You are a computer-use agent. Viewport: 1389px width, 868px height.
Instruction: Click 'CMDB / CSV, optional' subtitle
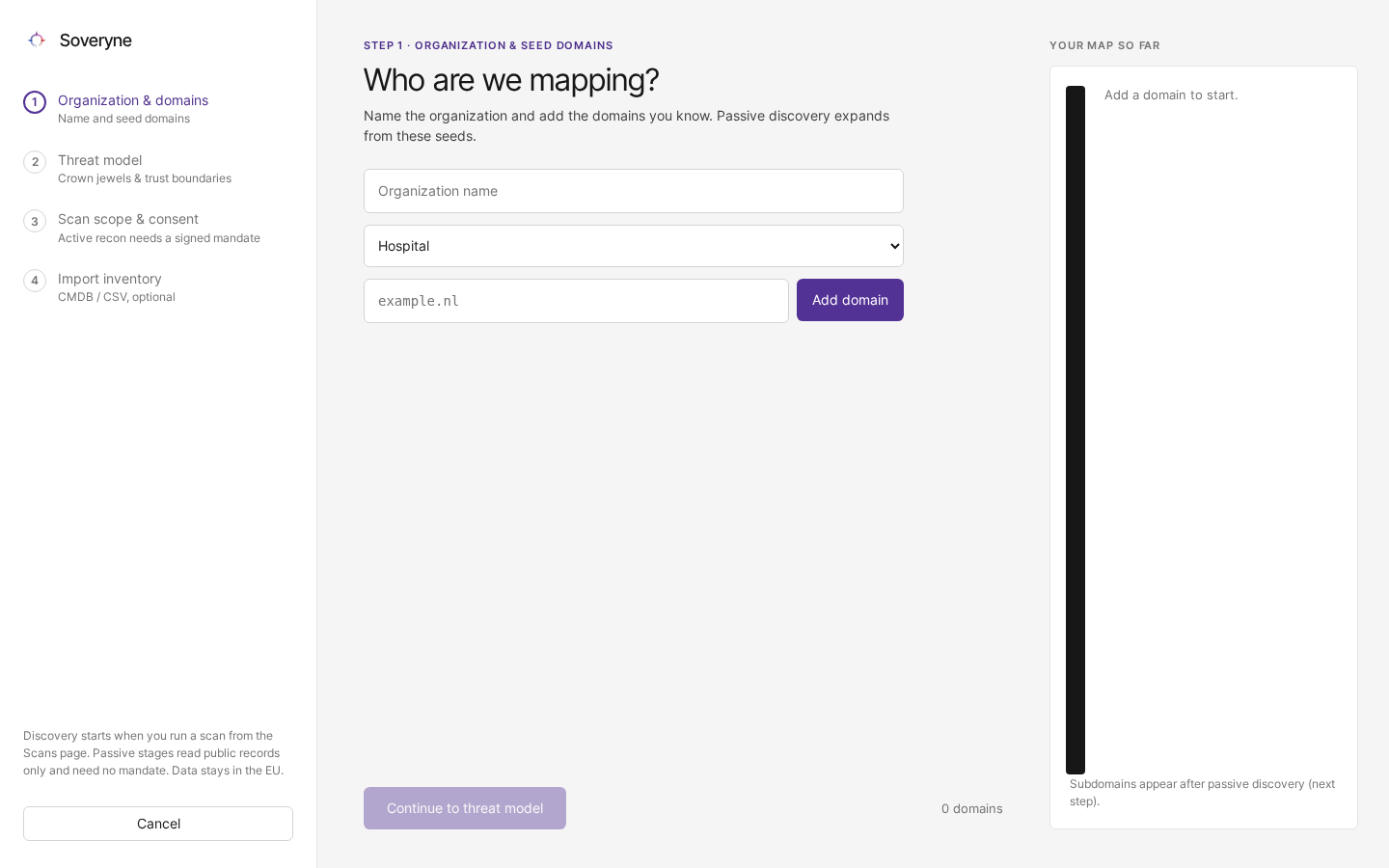click(x=117, y=297)
